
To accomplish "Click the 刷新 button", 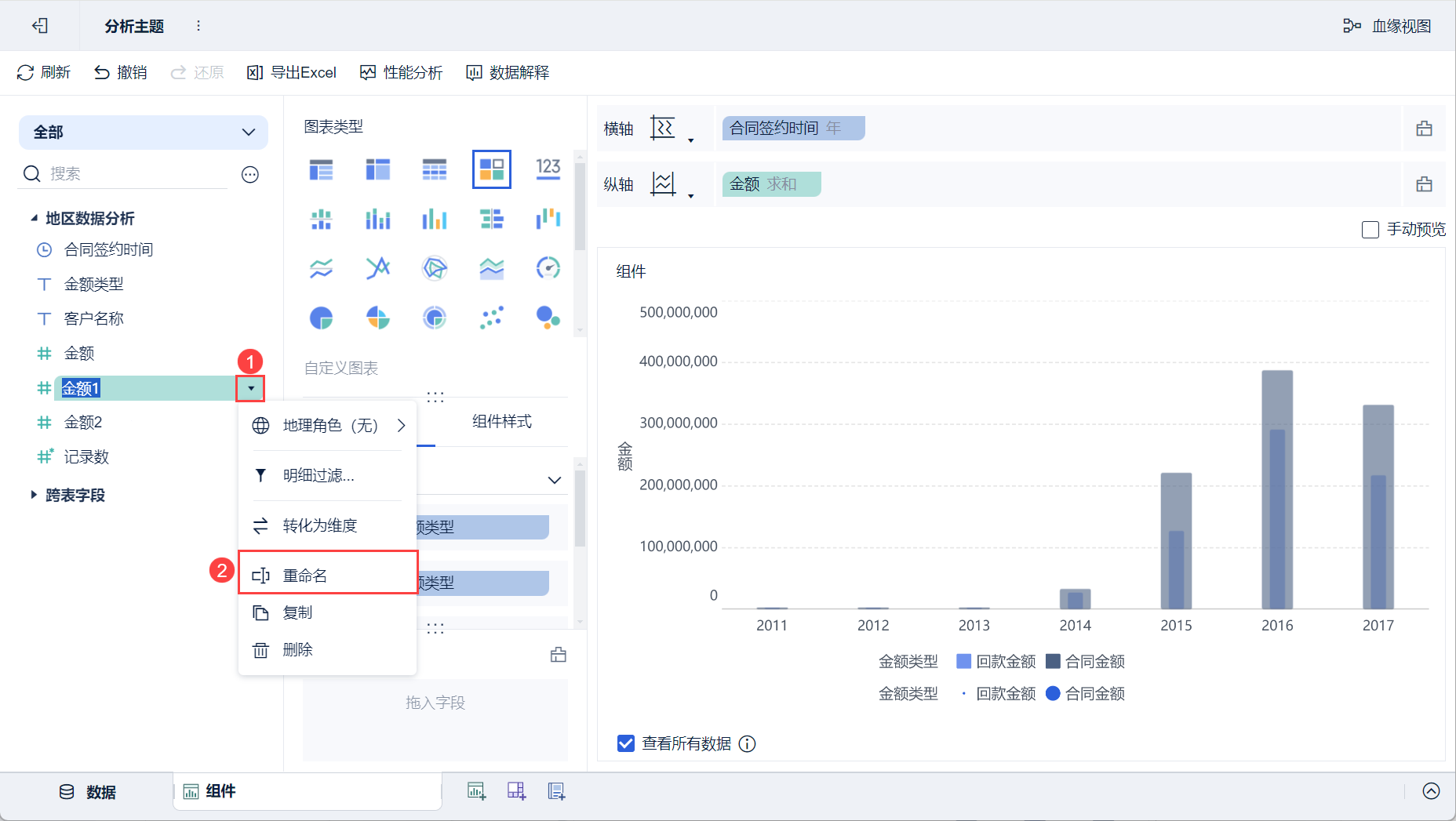I will tap(44, 73).
